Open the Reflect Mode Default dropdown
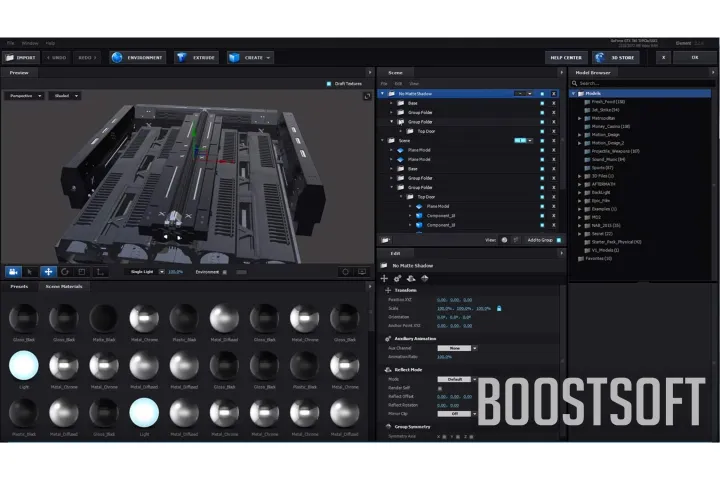This screenshot has height=480, width=720. (457, 379)
